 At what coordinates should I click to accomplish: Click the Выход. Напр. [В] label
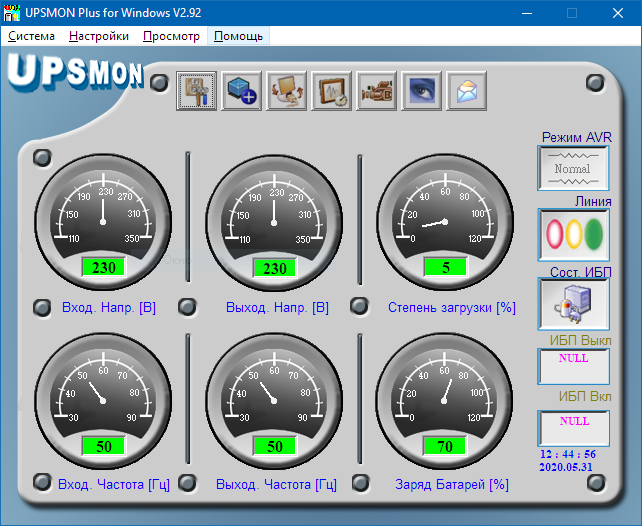(x=278, y=307)
